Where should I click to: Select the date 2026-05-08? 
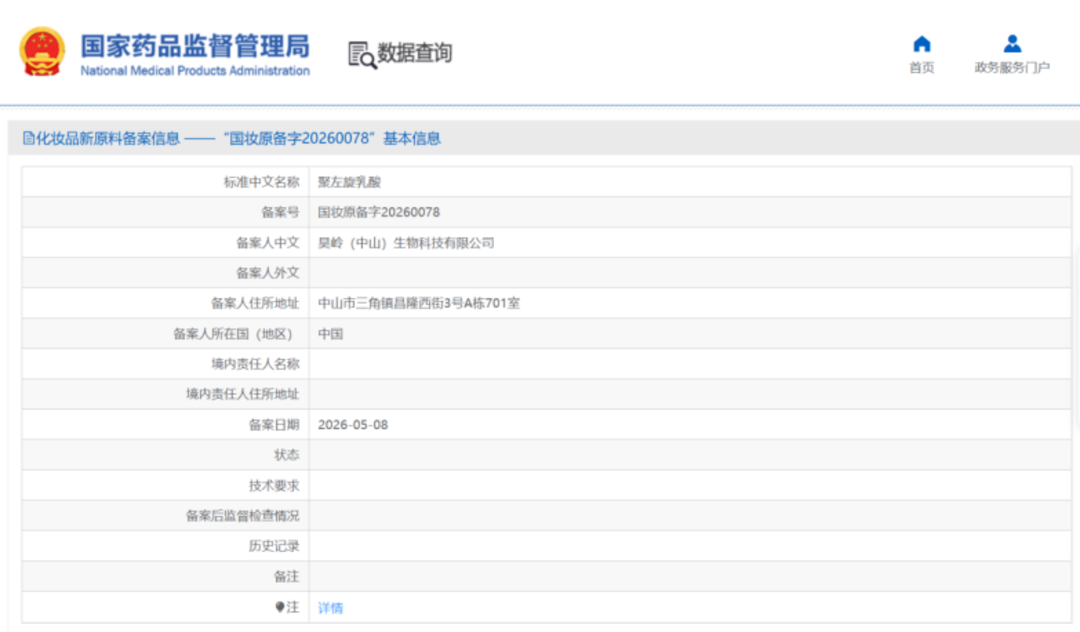pyautogui.click(x=353, y=425)
